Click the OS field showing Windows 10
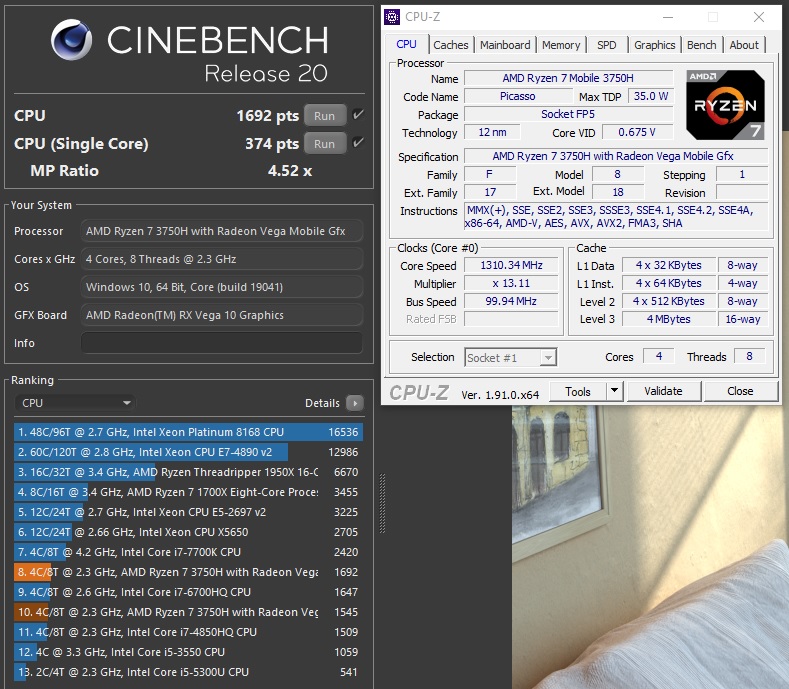 click(x=221, y=287)
